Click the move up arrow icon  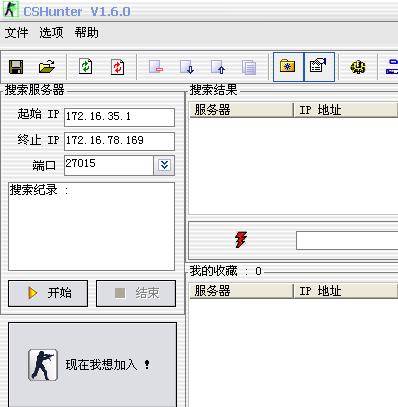218,67
